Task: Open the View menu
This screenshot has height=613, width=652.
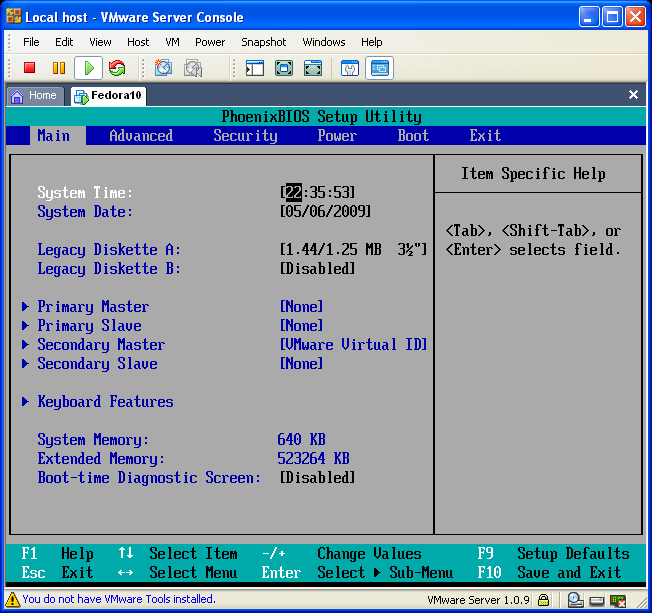Action: tap(100, 42)
